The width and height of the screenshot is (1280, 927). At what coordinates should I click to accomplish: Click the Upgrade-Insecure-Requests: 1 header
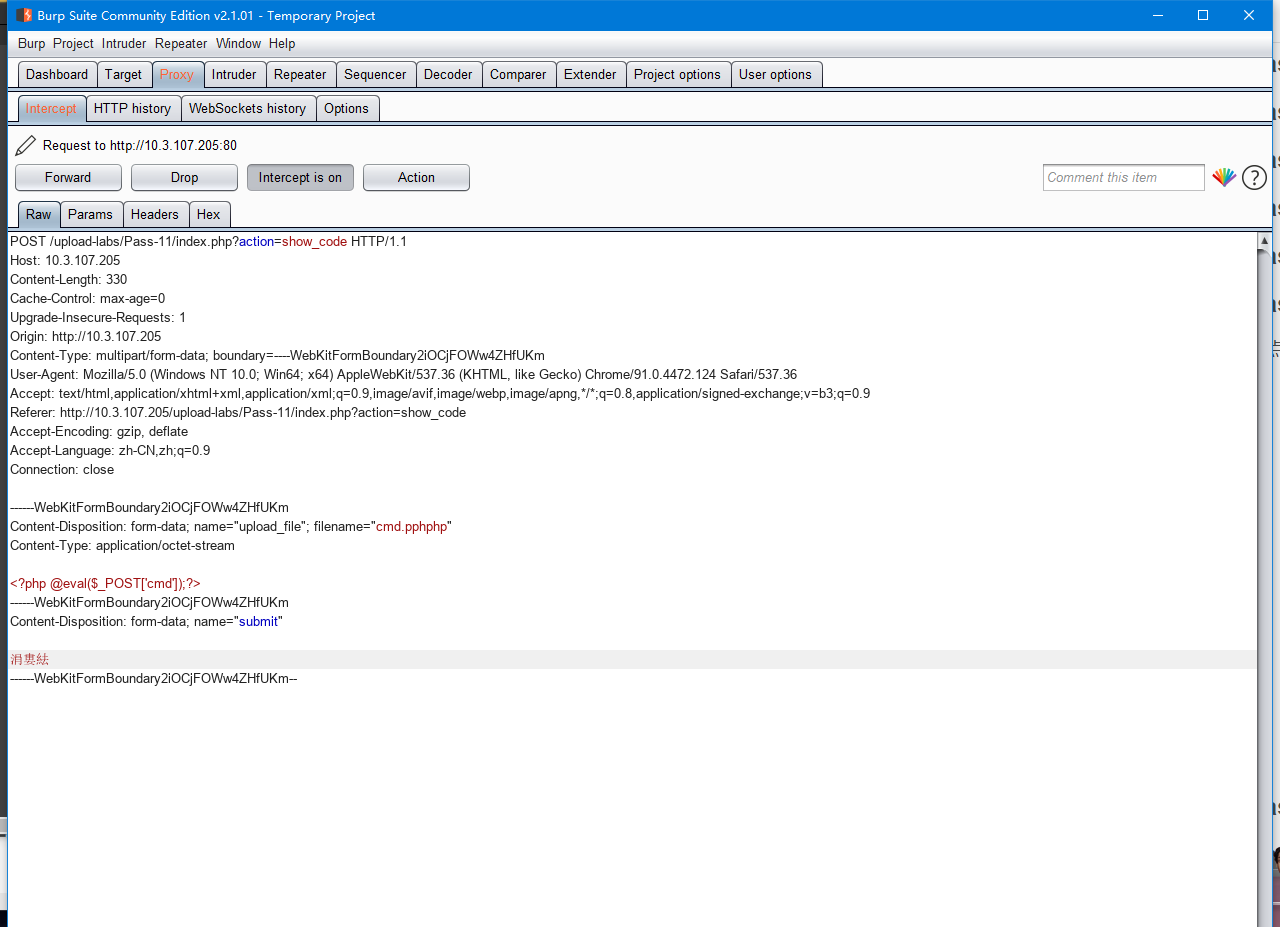[x=98, y=318]
